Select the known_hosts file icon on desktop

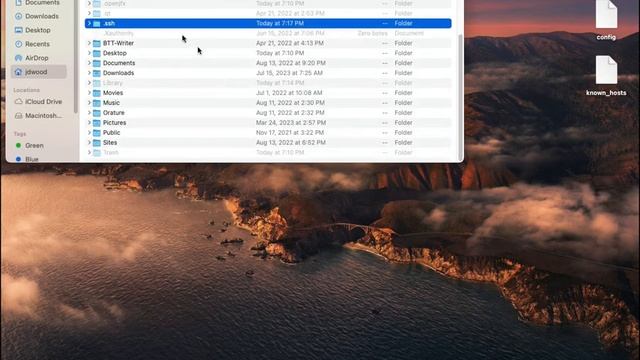click(x=606, y=70)
